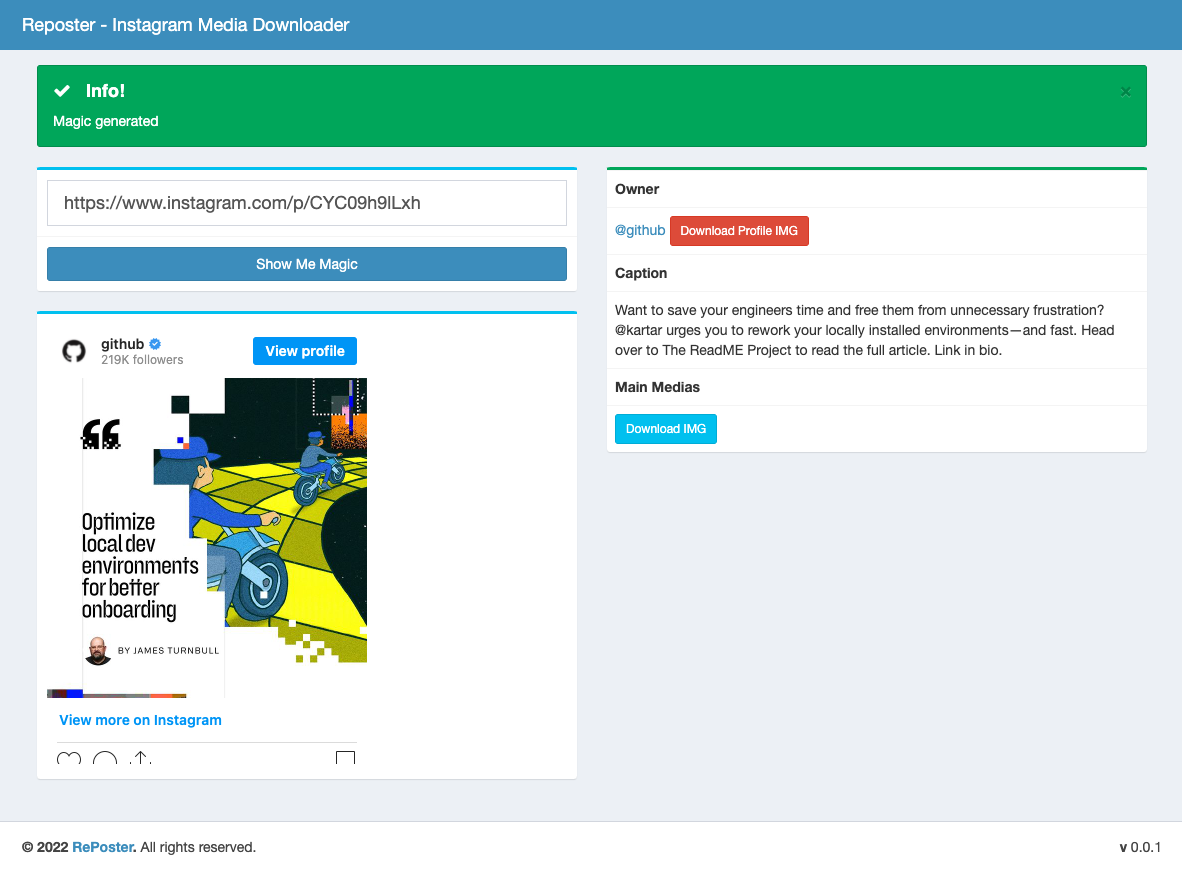Click the checkmark icon in the Info alert
The image size is (1182, 869).
click(62, 91)
